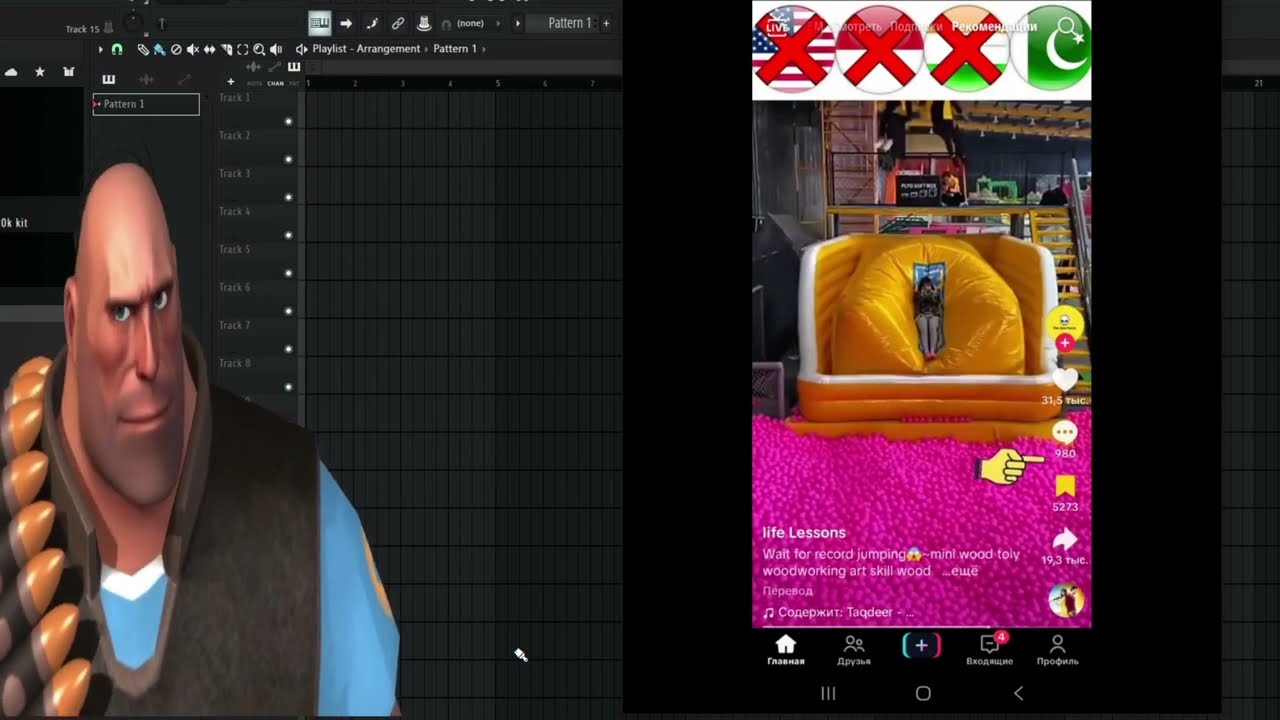Tap the TikTok create plus button
This screenshot has width=1280, height=720.
coord(921,646)
